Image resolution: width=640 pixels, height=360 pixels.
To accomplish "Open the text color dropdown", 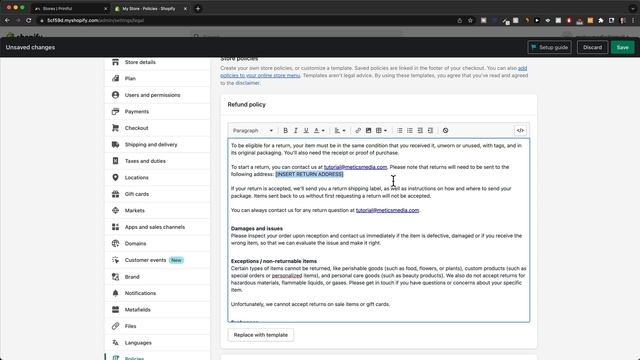I will [319, 131].
